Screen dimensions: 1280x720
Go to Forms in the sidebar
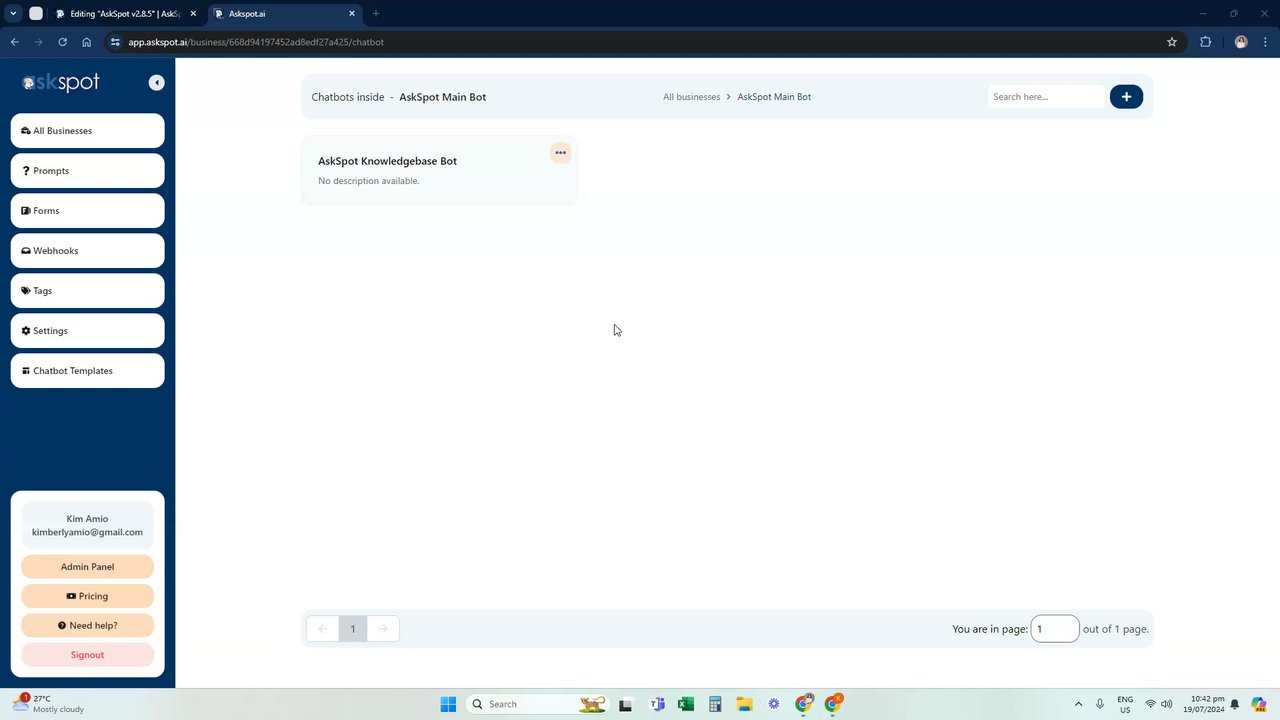coord(87,211)
